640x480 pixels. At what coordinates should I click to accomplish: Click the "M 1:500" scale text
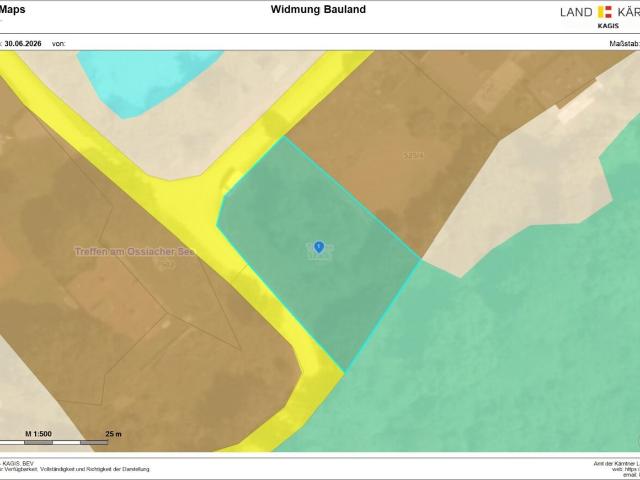pyautogui.click(x=38, y=434)
